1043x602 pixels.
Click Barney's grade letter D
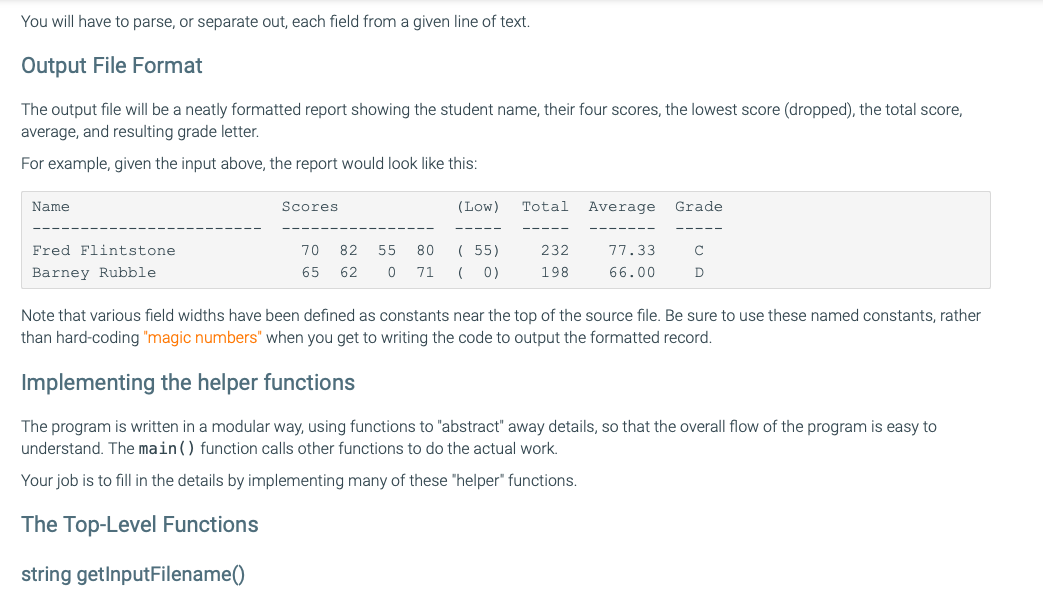(x=699, y=272)
